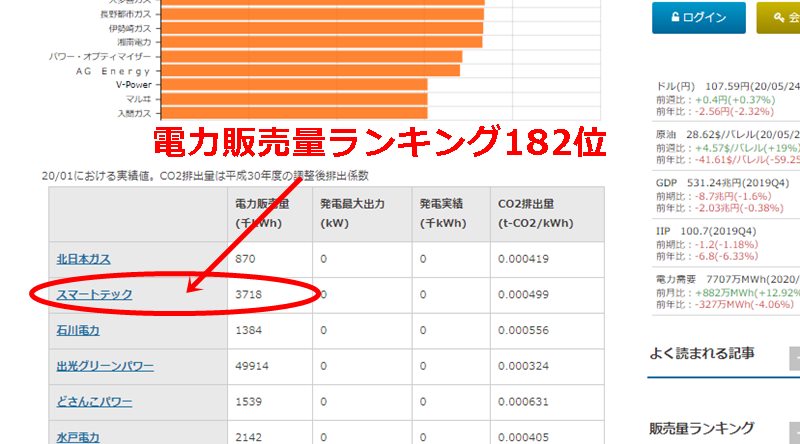The height and width of the screenshot is (444, 800).
Task: Click the gray button beside よく読まれる記事
Action: [794, 358]
